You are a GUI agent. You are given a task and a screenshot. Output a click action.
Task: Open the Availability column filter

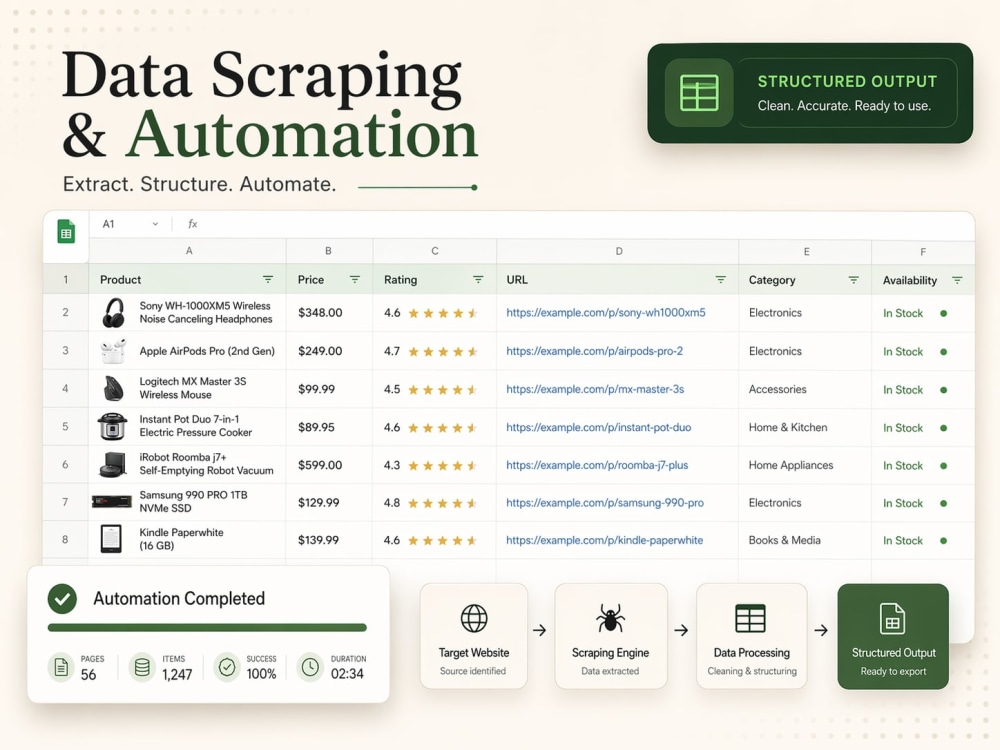point(957,280)
